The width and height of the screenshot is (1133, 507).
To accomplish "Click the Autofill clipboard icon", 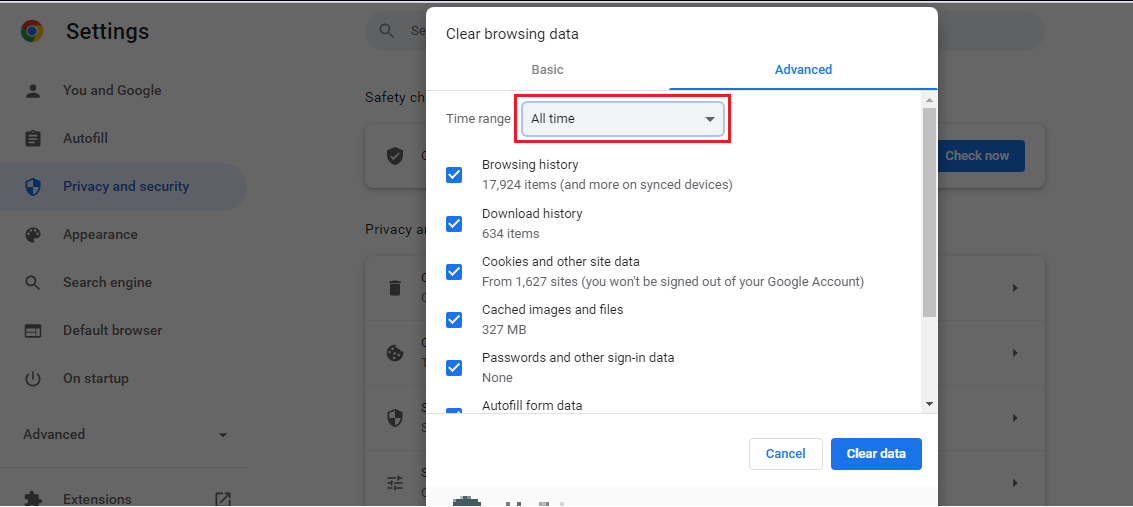I will click(x=33, y=138).
